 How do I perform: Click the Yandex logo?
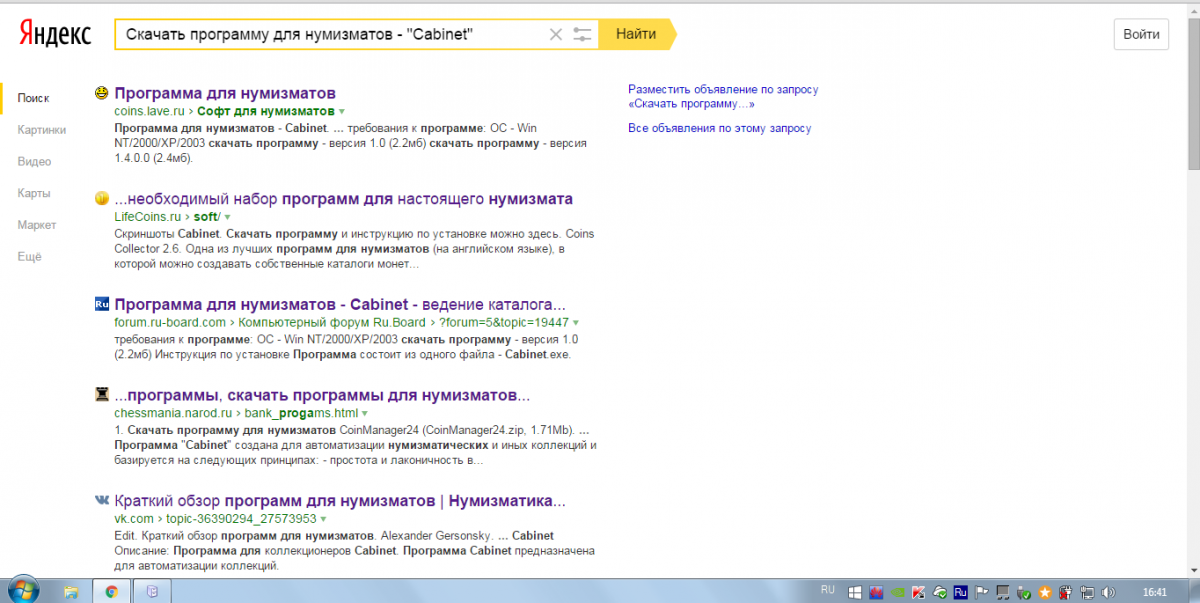(55, 35)
